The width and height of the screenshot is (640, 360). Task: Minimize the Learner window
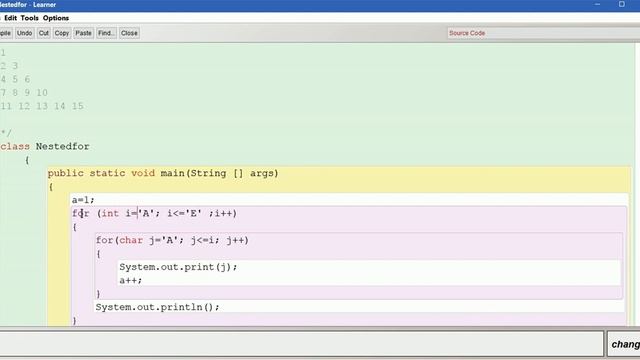click(598, 4)
